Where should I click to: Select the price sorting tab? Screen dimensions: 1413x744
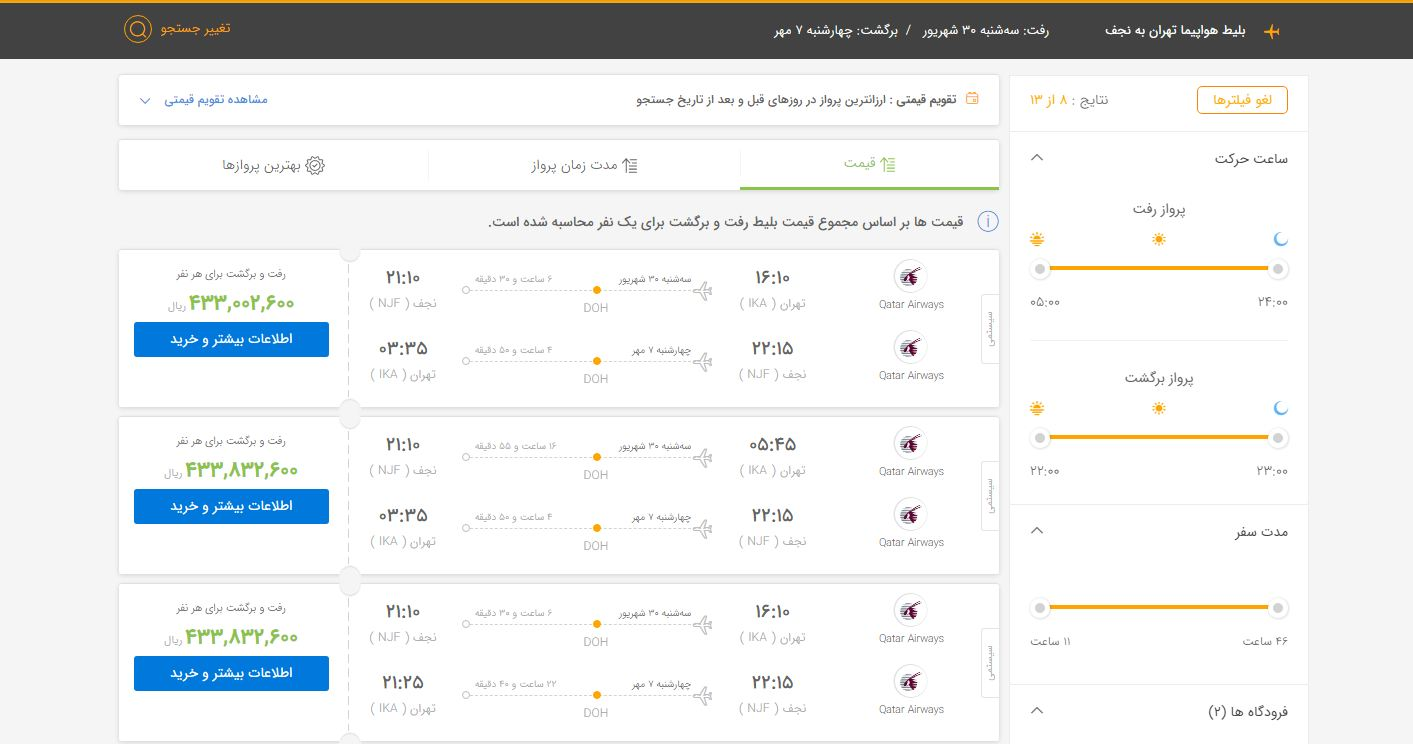pos(868,164)
